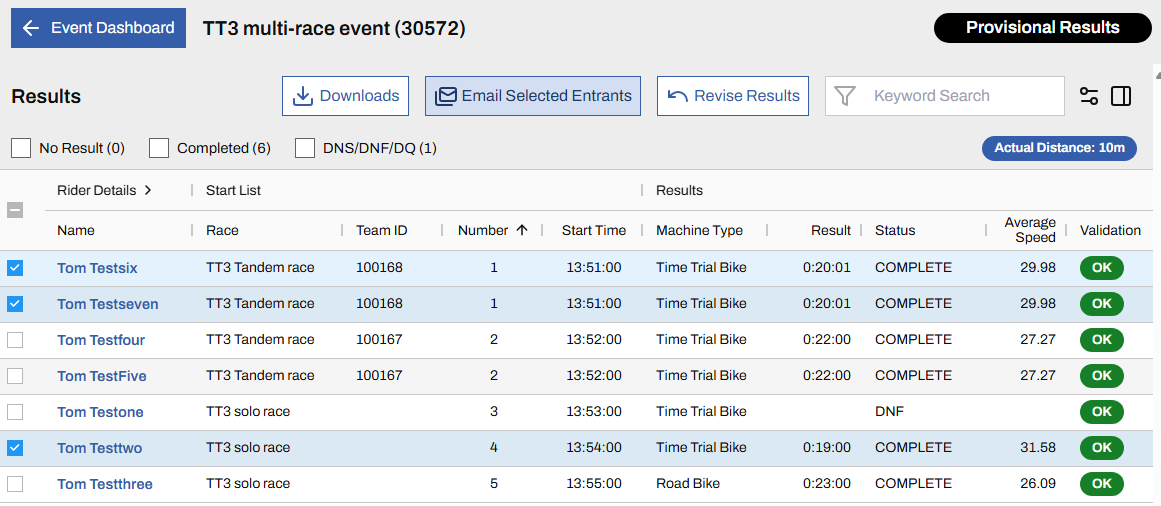Screen dimensions: 1161x506
Task: Click the back arrow on Event Dashboard
Action: [31, 28]
